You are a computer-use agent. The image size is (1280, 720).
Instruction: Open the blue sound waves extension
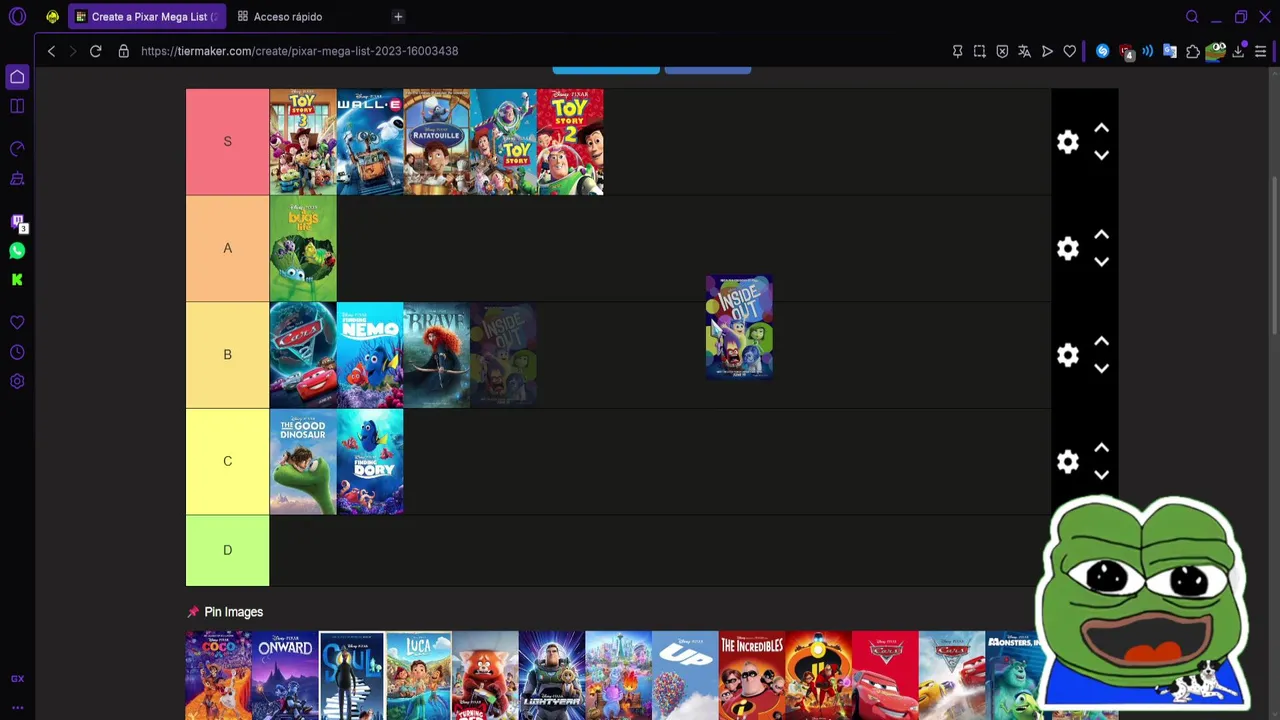coord(1147,51)
